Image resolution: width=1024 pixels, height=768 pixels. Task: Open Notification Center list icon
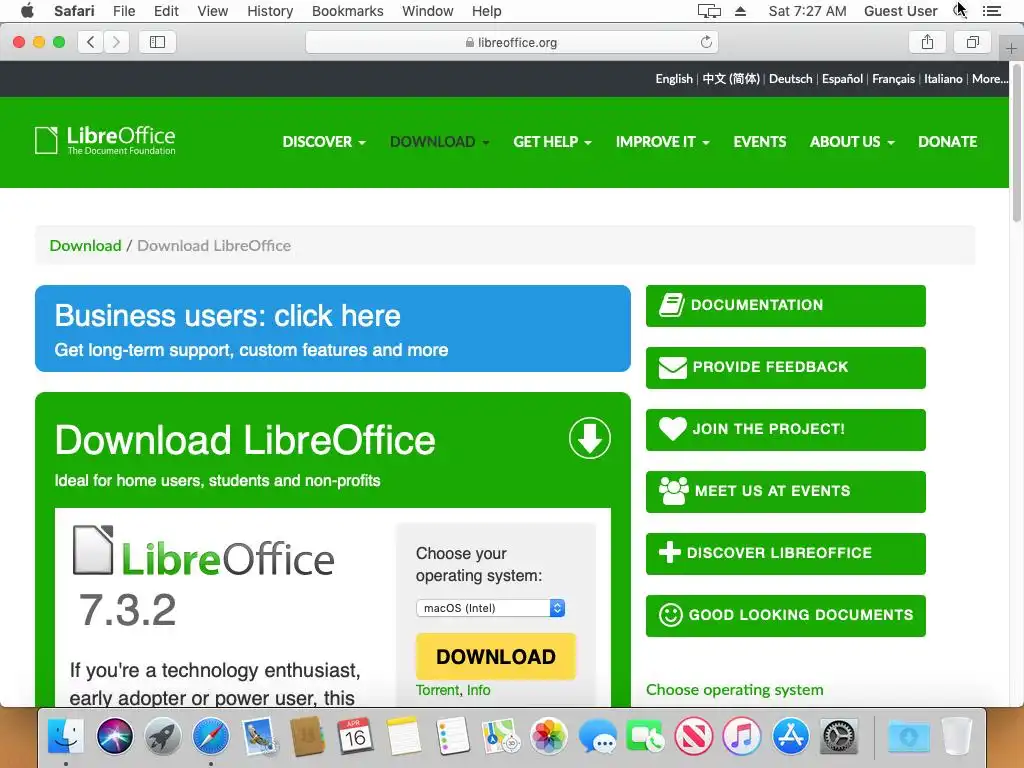click(992, 11)
